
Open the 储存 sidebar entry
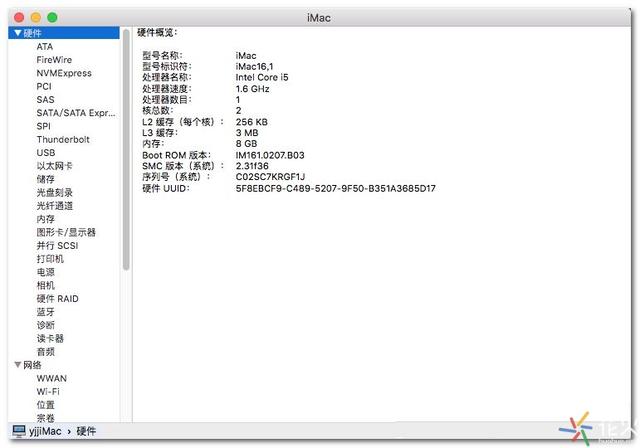point(45,179)
